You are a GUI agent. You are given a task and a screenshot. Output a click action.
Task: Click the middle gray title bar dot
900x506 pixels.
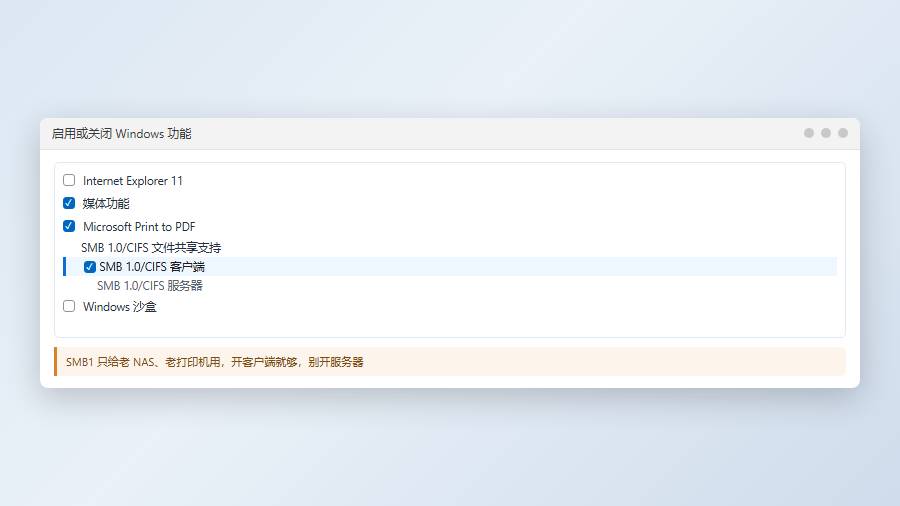pos(826,133)
